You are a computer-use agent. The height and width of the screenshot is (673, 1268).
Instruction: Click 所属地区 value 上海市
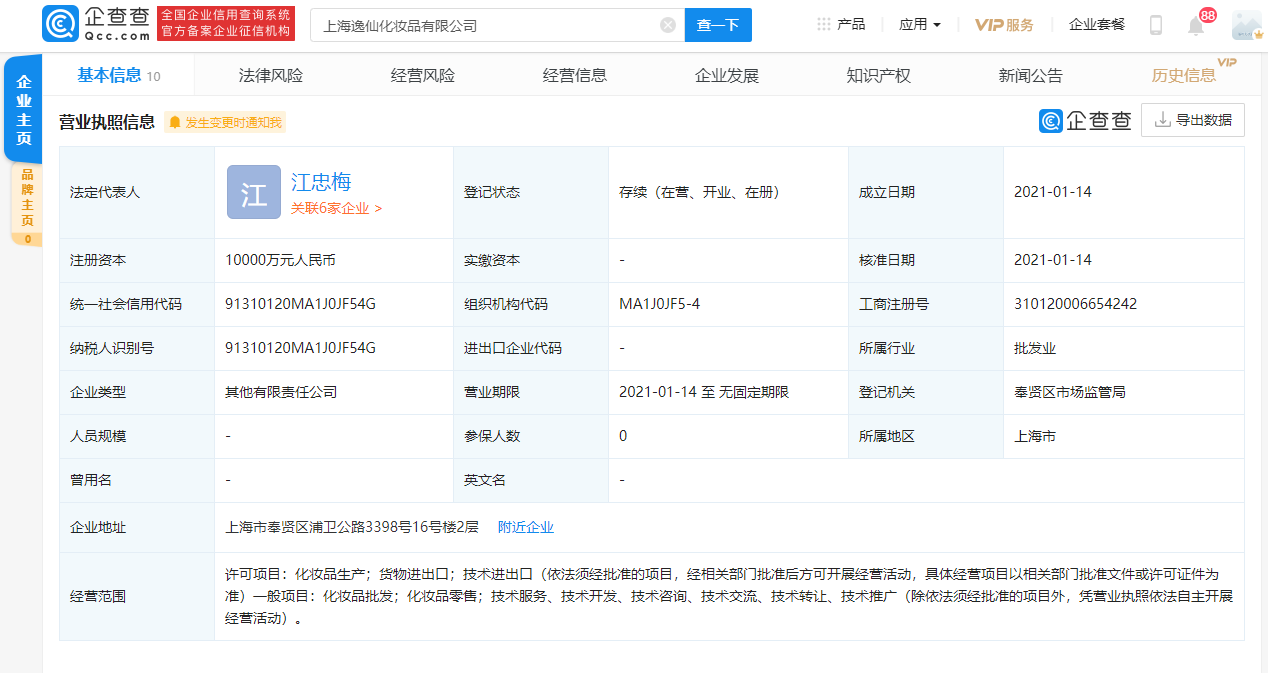1035,436
